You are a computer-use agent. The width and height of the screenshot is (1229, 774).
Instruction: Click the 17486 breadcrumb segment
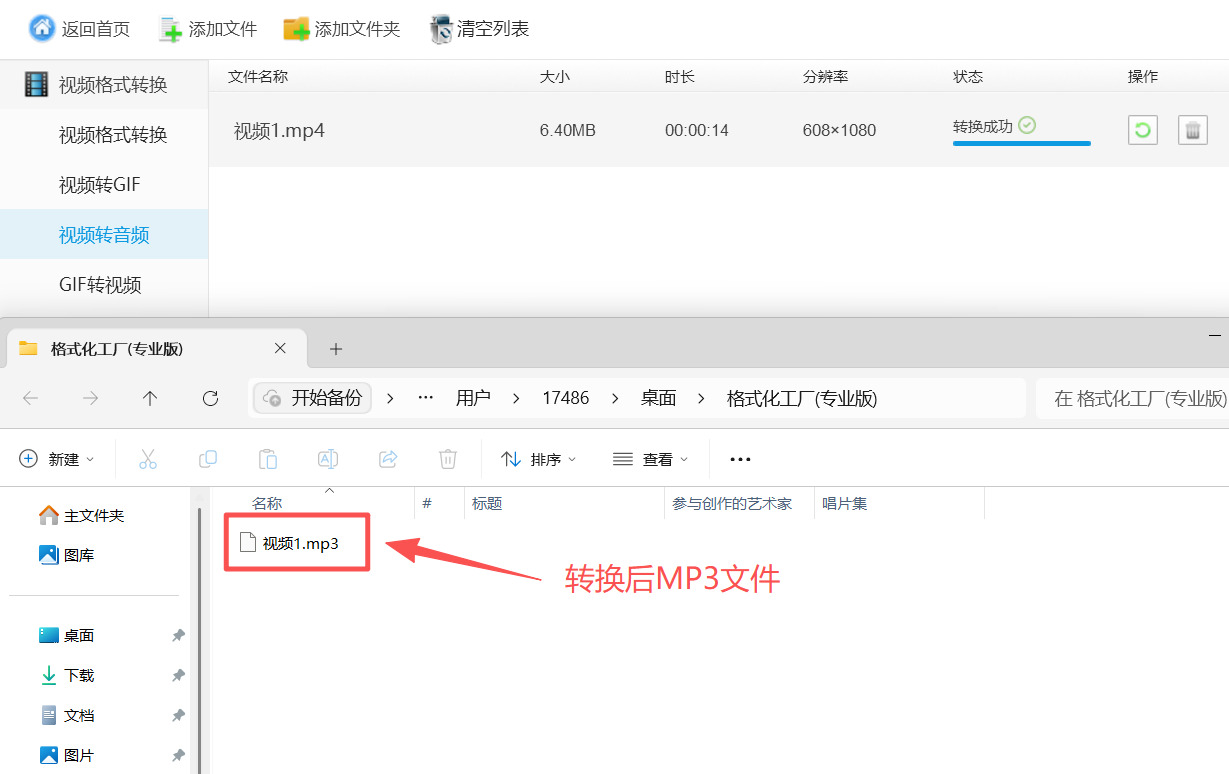(x=566, y=398)
